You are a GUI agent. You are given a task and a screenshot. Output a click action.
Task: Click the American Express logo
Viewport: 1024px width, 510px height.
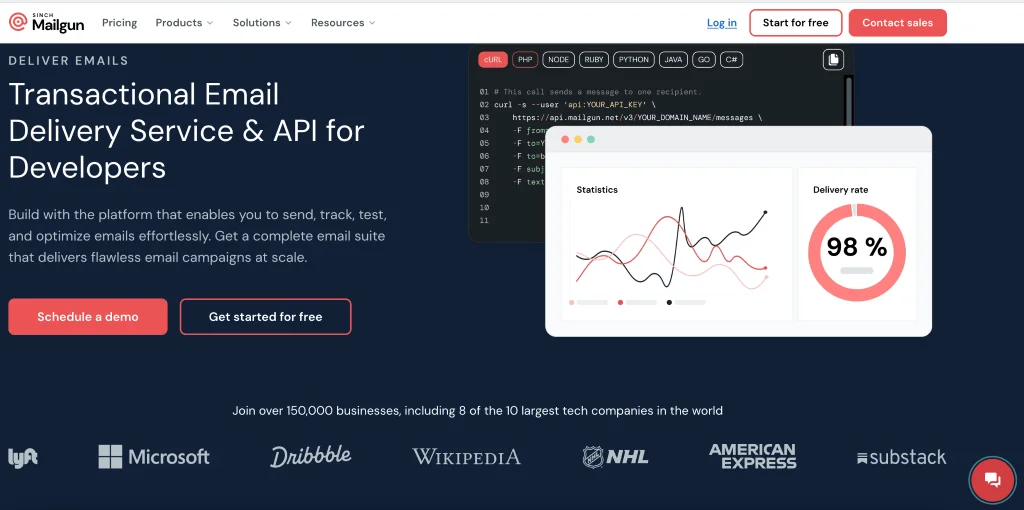point(752,456)
